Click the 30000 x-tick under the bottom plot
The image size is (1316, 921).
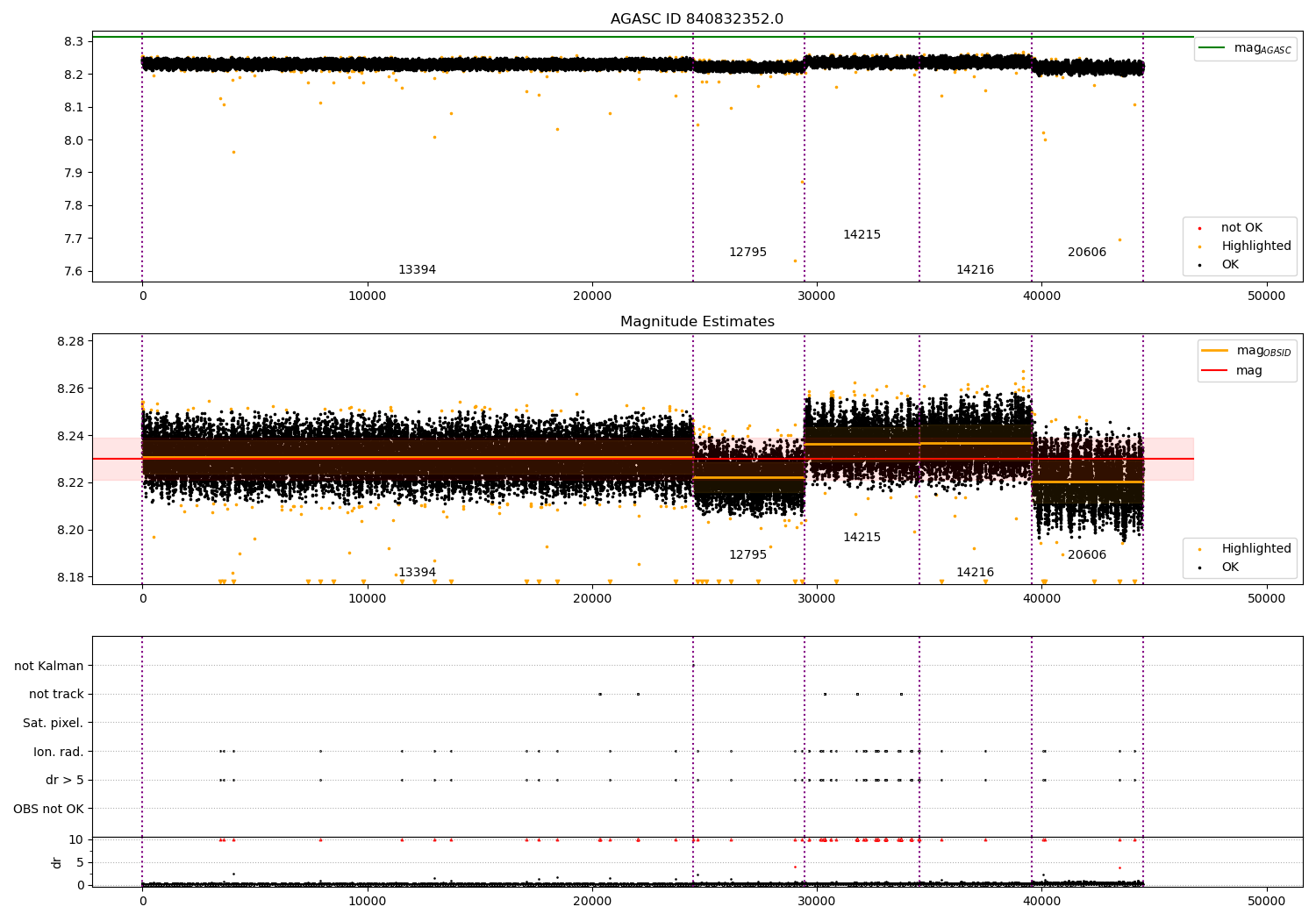pos(817,901)
